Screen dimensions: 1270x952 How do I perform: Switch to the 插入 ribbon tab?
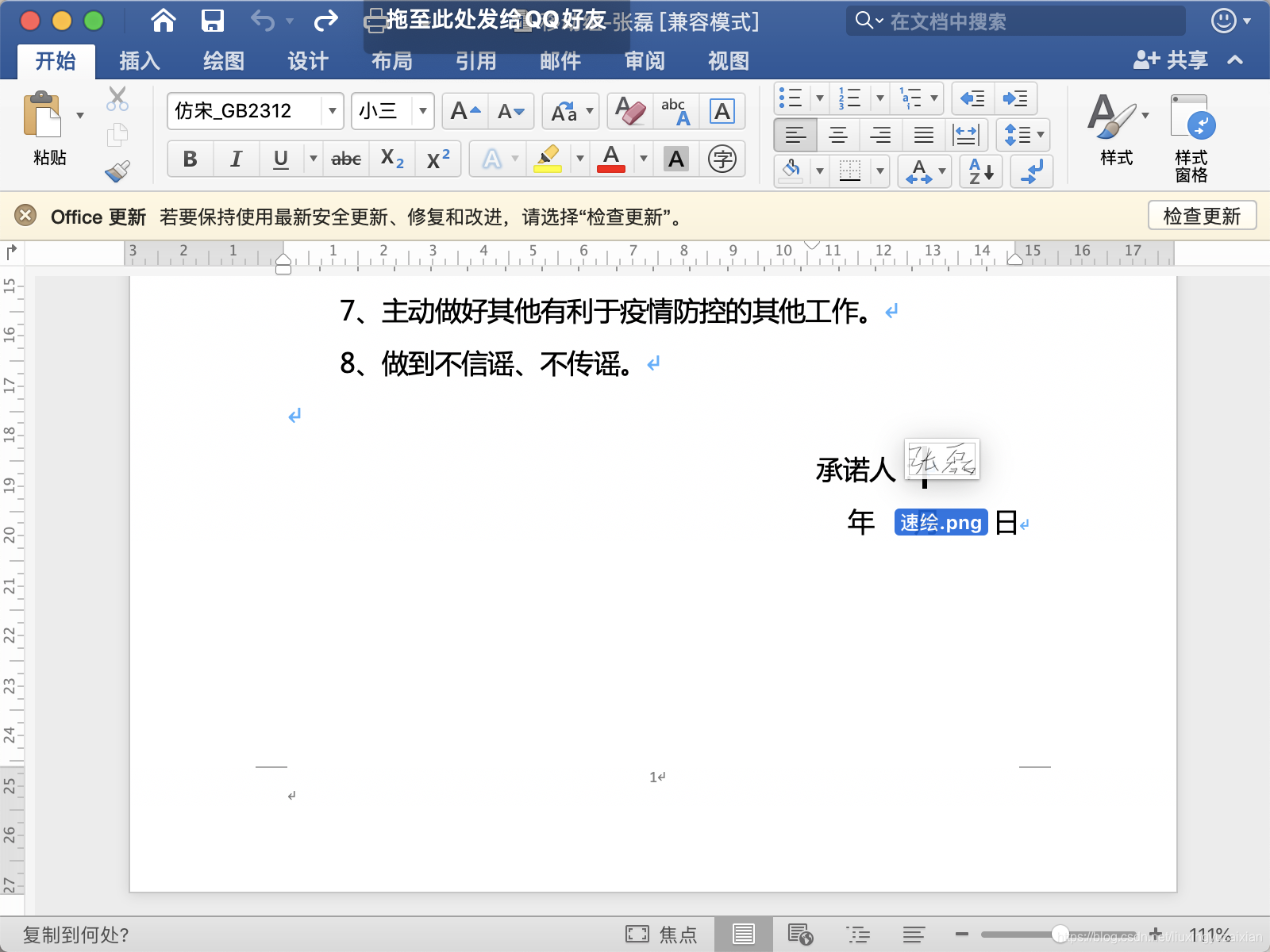(140, 61)
